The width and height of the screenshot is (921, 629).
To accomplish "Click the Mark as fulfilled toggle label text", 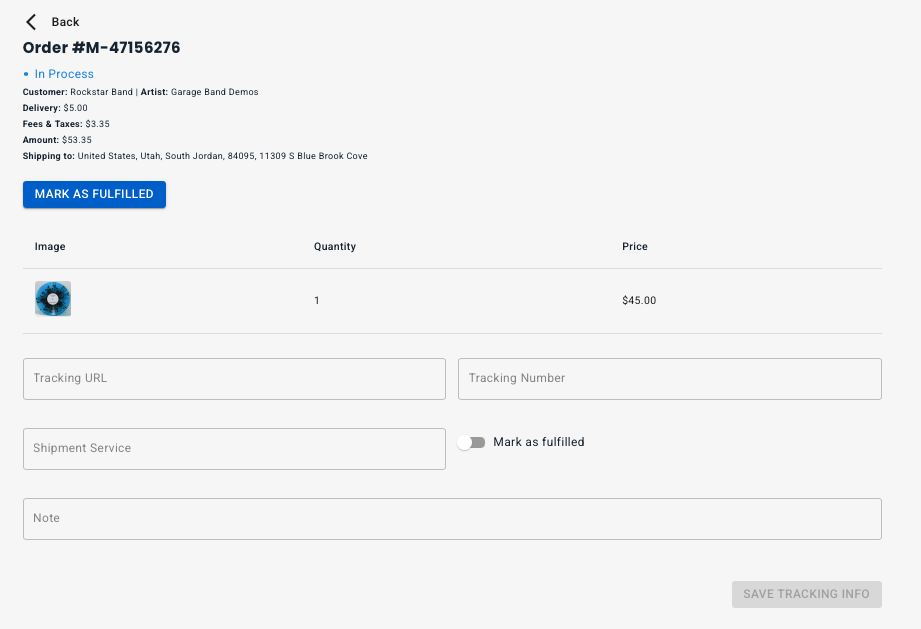I will 538,442.
